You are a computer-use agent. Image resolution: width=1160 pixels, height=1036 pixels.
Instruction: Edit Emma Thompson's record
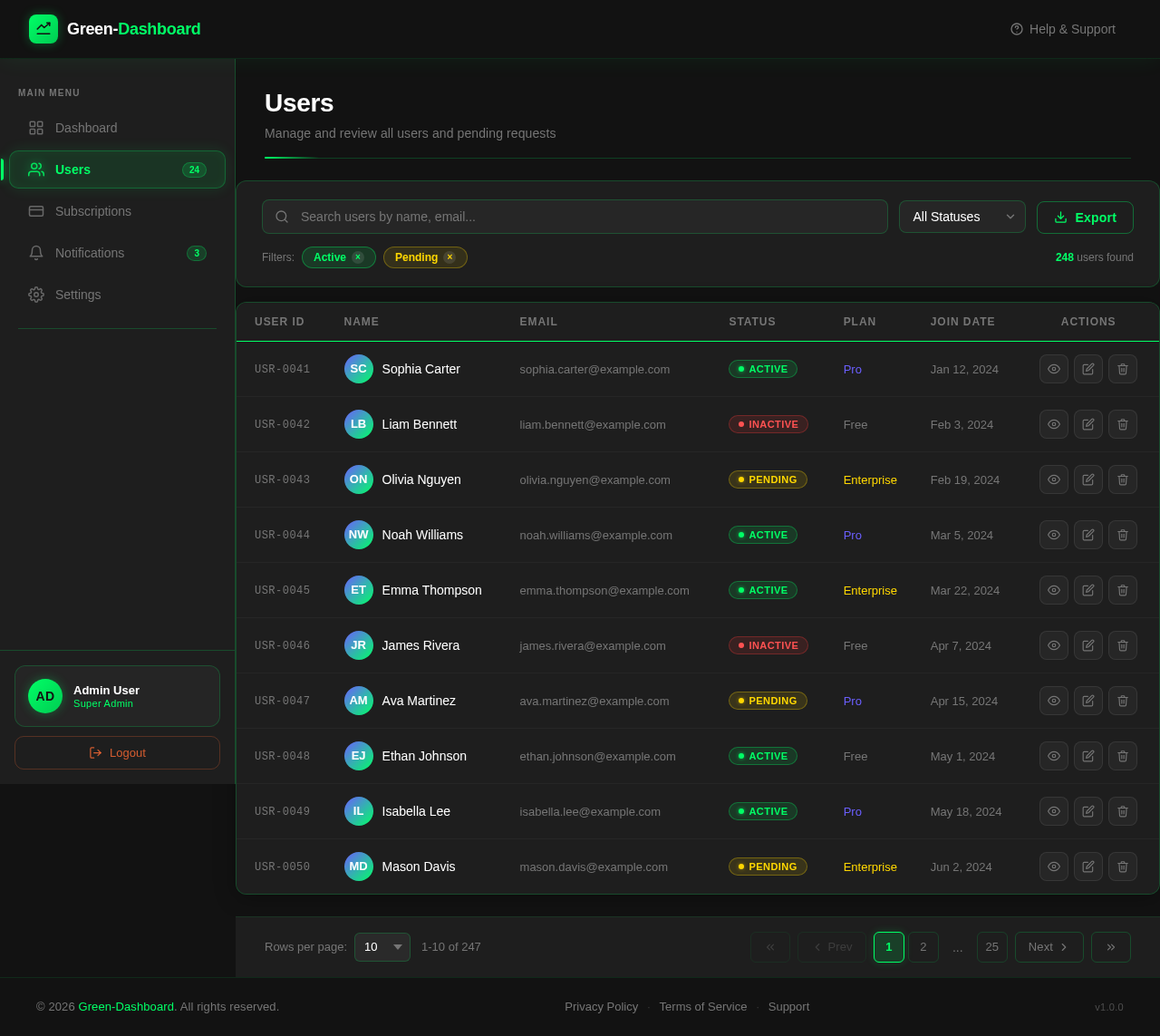(x=1088, y=590)
